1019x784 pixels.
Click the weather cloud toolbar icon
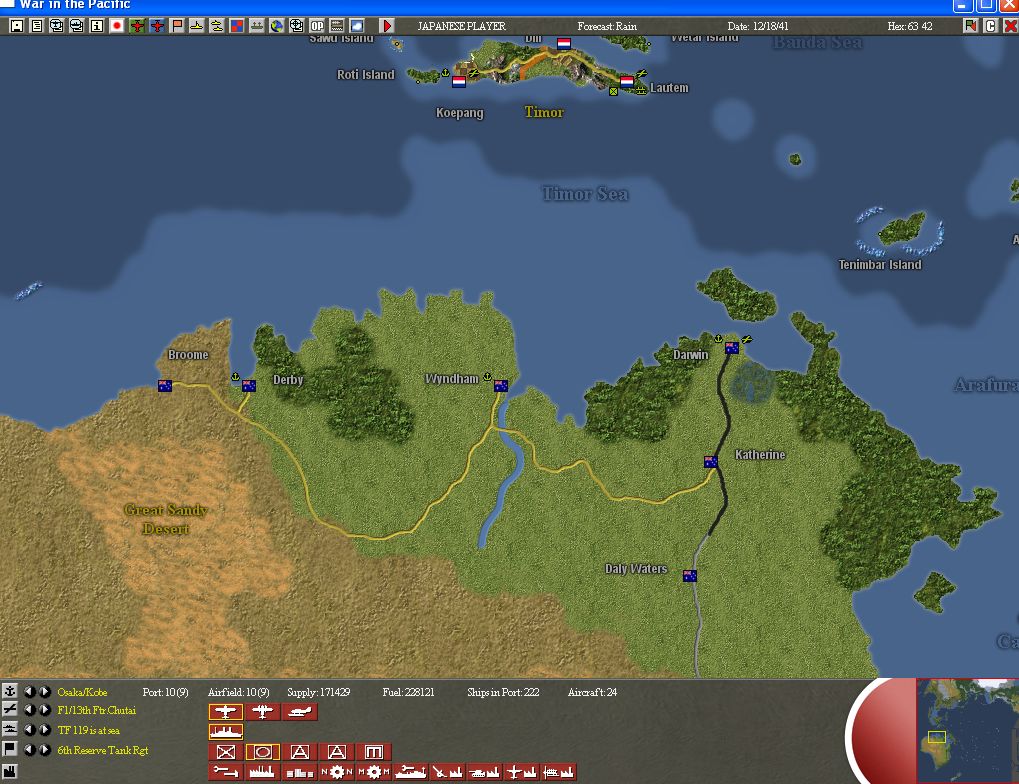(357, 26)
